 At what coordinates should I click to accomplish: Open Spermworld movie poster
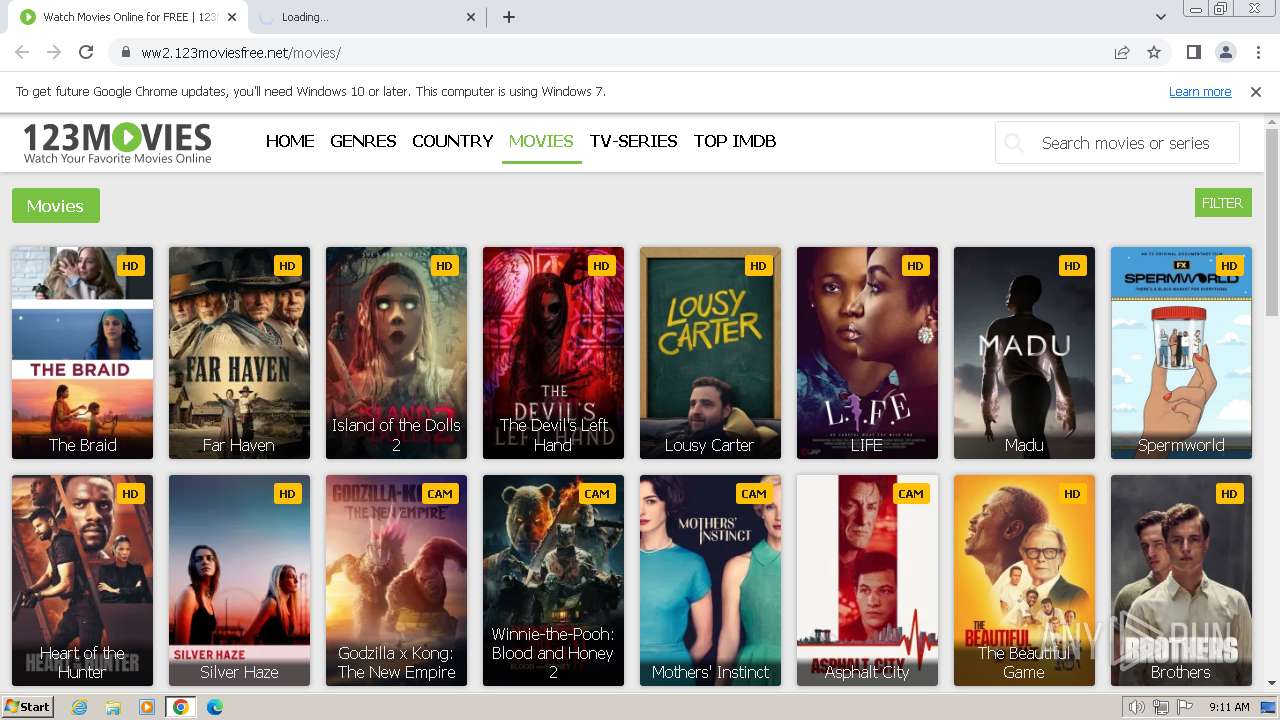coord(1181,353)
